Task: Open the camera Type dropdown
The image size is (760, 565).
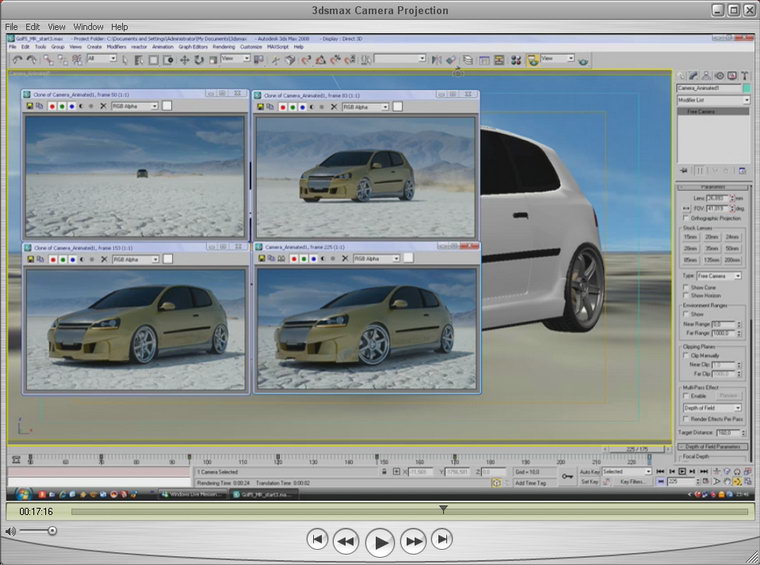Action: tap(719, 275)
